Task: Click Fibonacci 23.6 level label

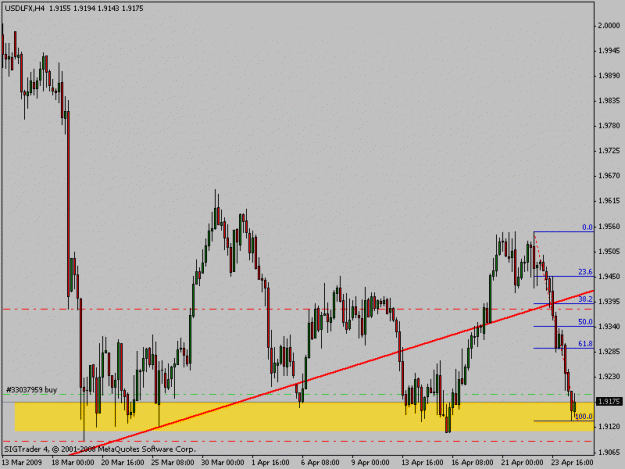Action: point(586,272)
